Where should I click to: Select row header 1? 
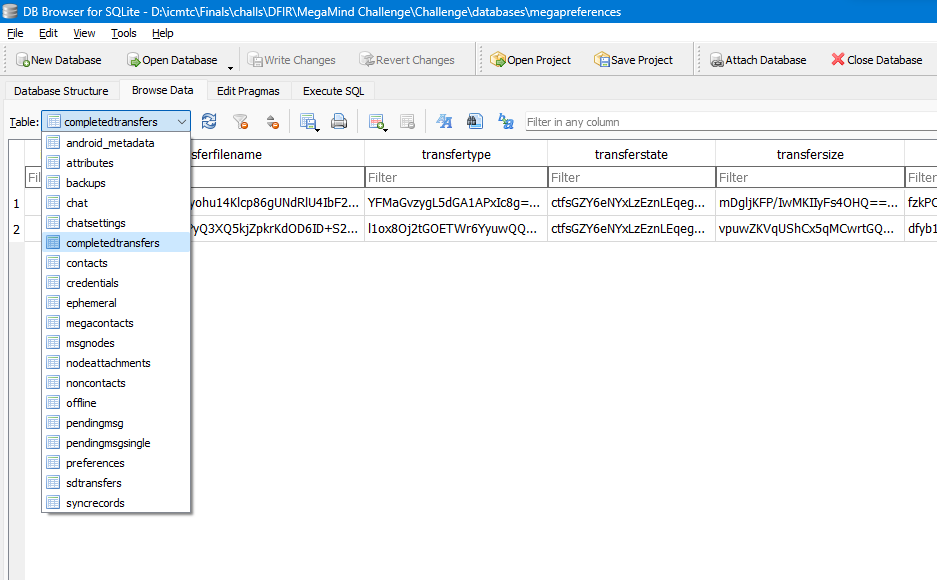click(x=16, y=204)
